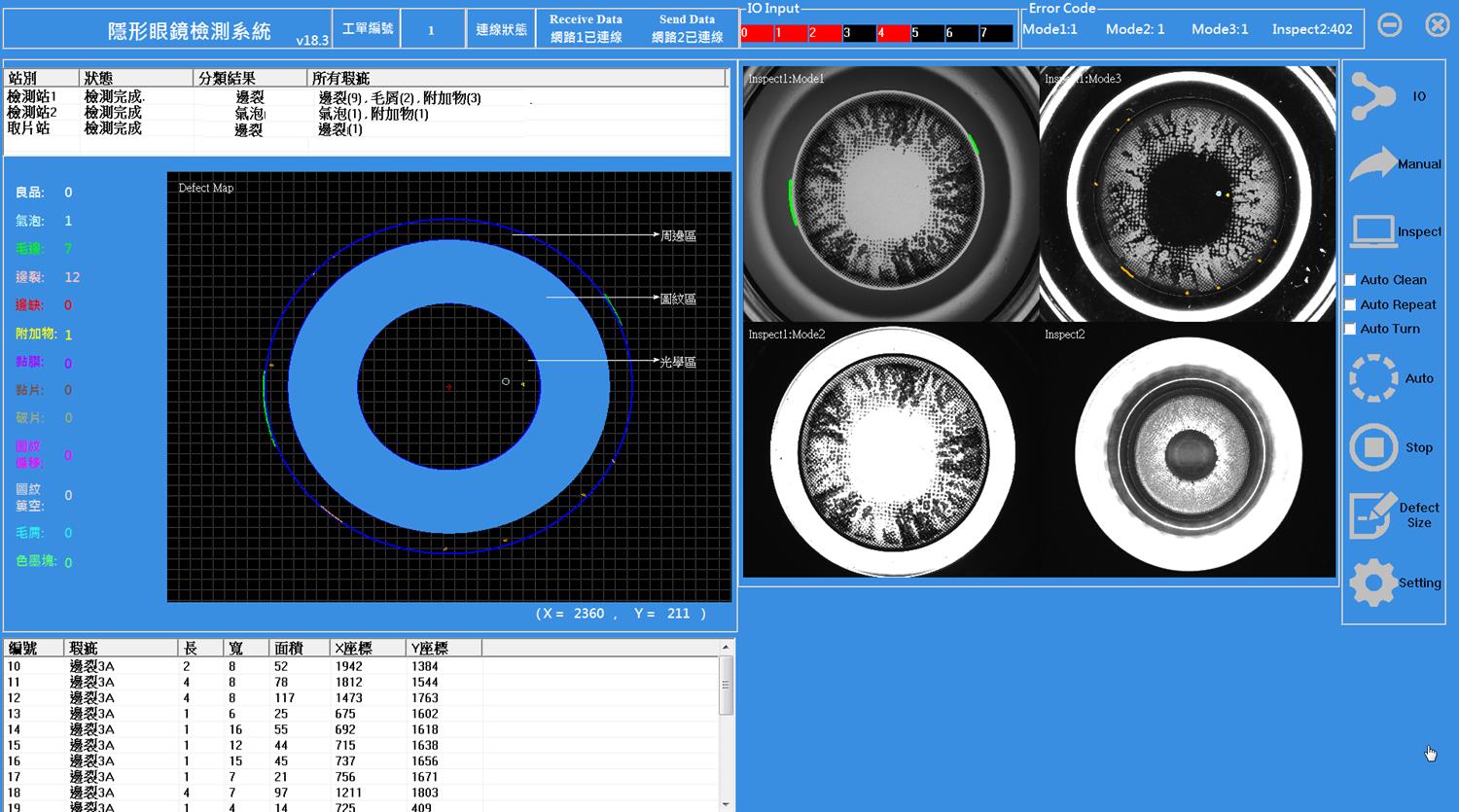Screen dimensions: 1459x812
Task: Select defect row number 12
Action: [x=361, y=698]
